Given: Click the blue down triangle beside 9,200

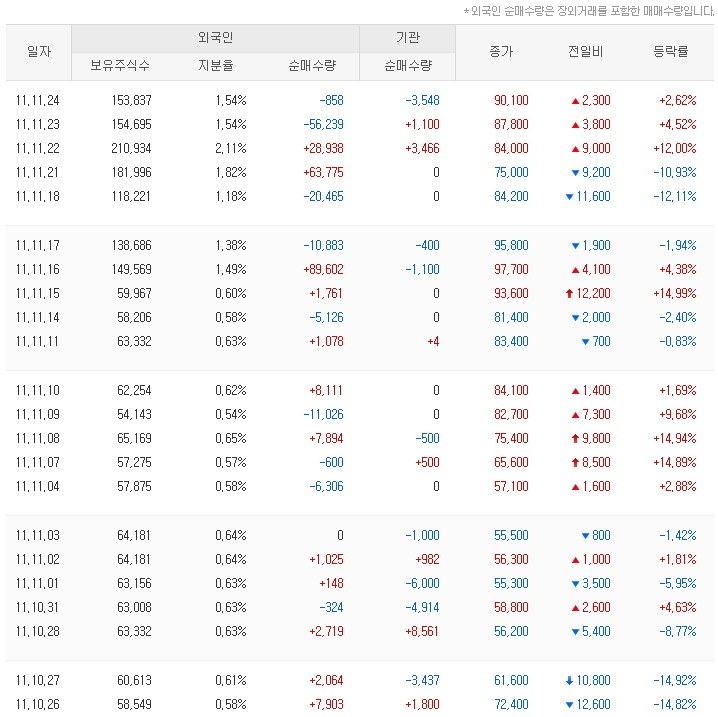Looking at the screenshot, I should coord(575,173).
